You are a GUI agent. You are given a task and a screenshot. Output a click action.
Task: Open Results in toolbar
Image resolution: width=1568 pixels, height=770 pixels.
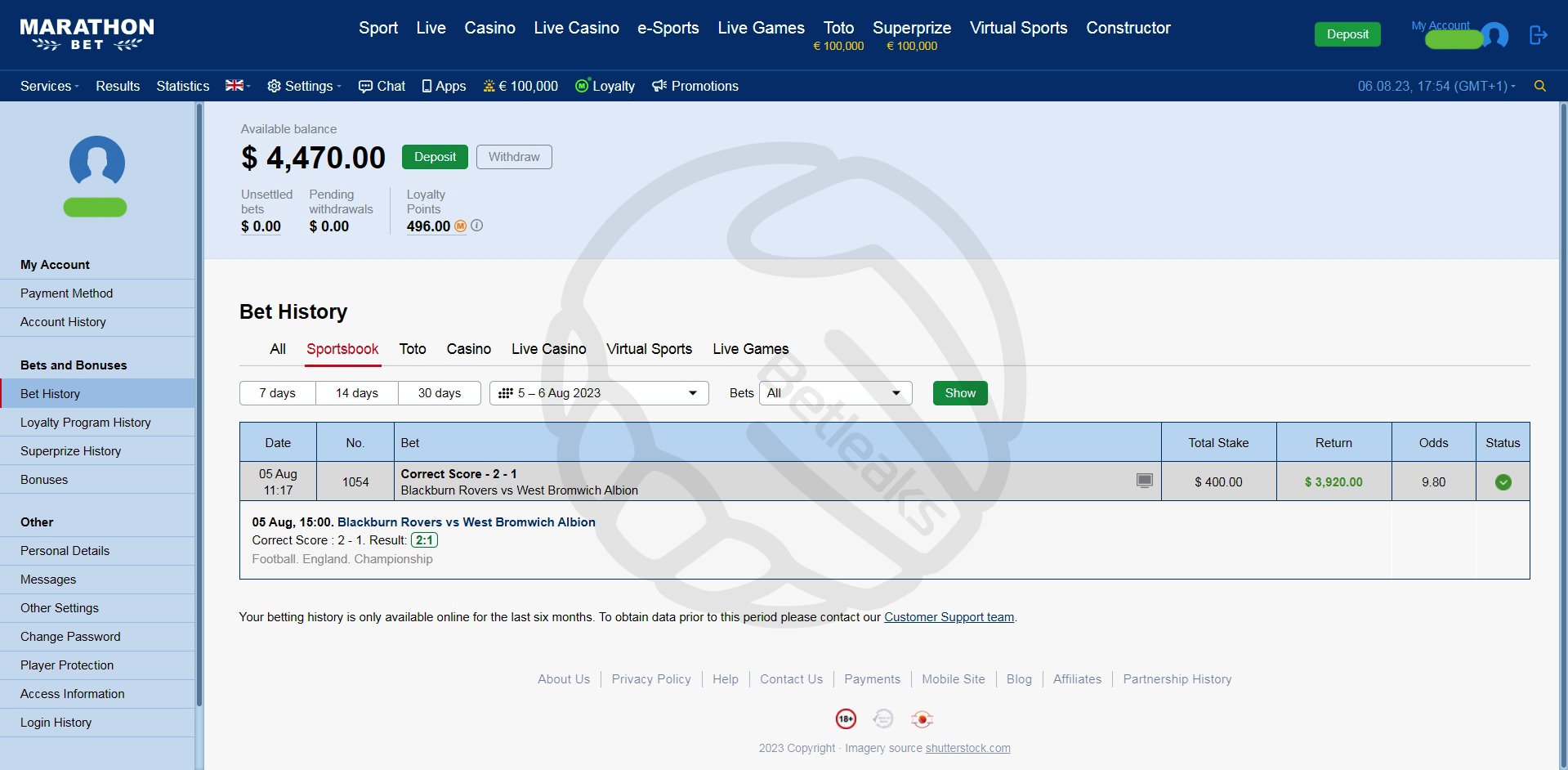(118, 86)
